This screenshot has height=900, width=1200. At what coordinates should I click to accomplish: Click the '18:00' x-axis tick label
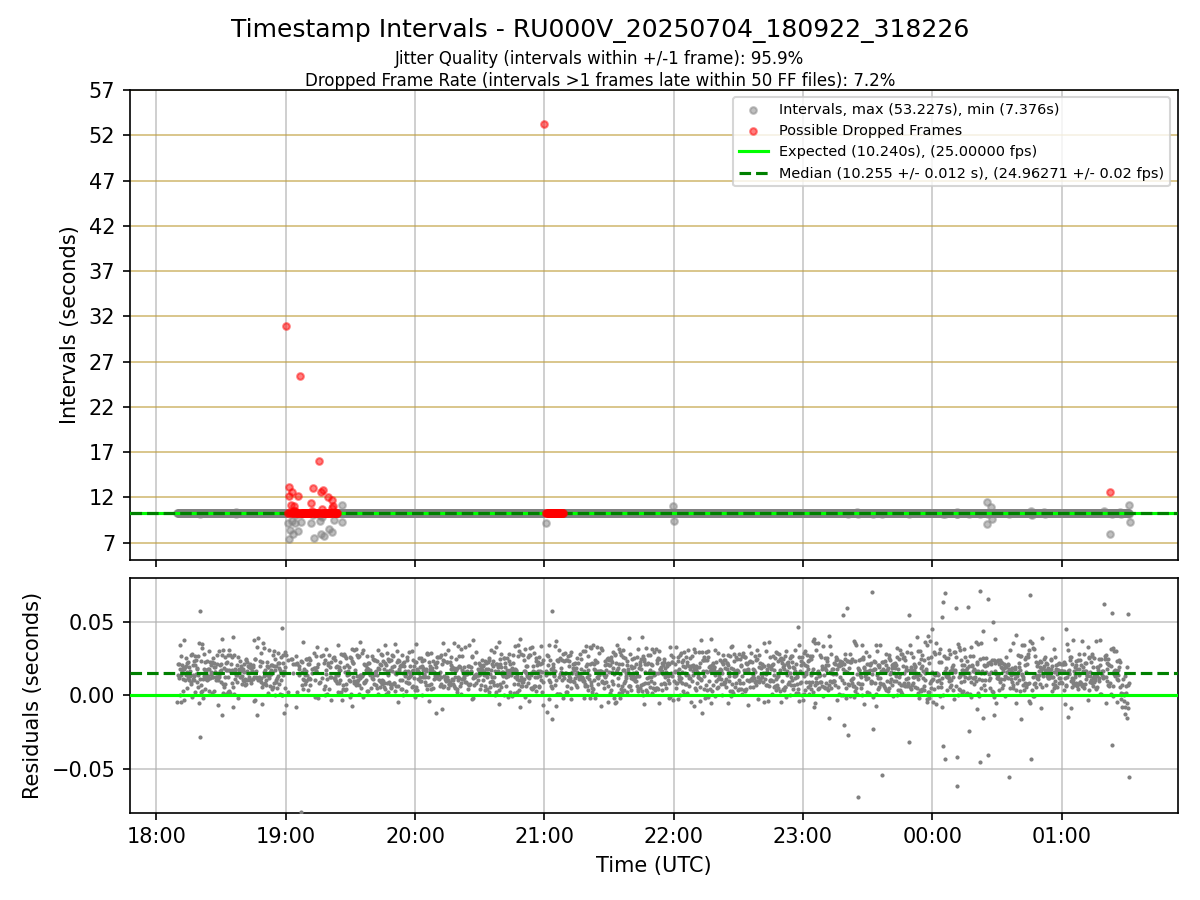click(x=156, y=834)
